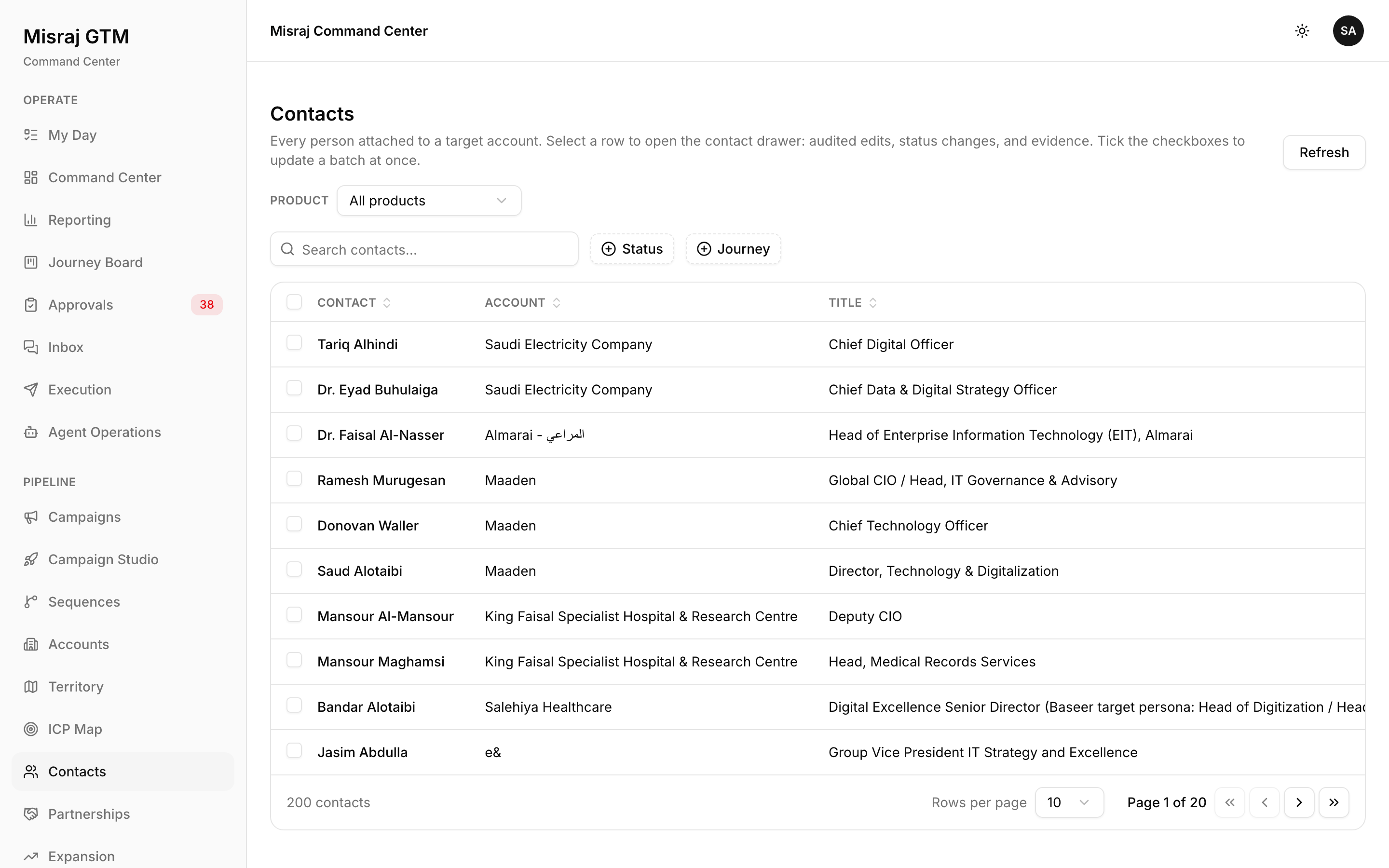Click the Expansion trending arrow icon

[x=31, y=856]
